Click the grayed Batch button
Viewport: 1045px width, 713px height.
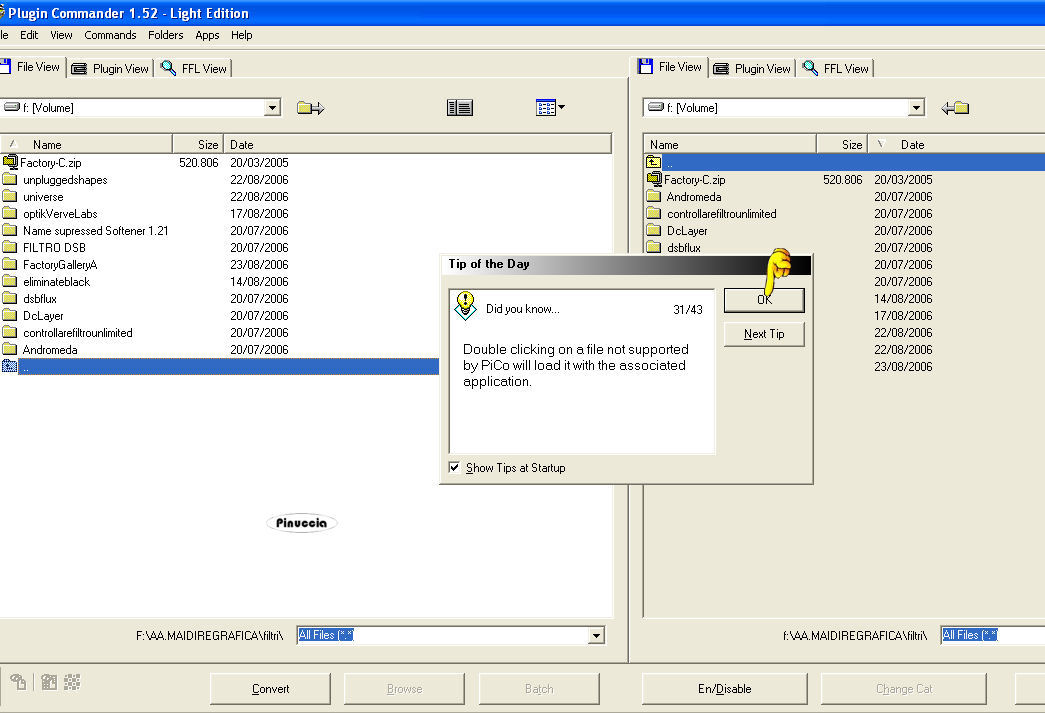click(538, 688)
